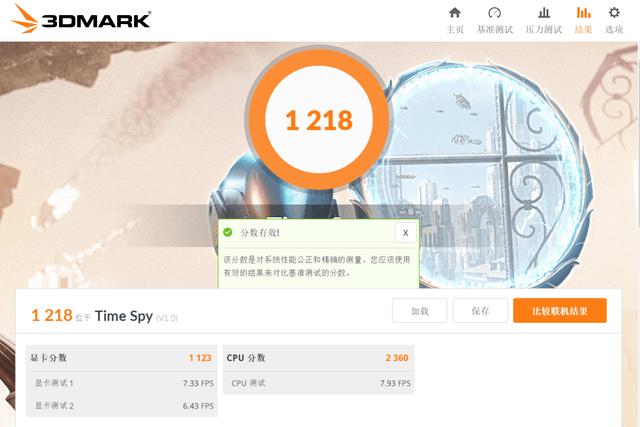Close the score valid notification

405,233
